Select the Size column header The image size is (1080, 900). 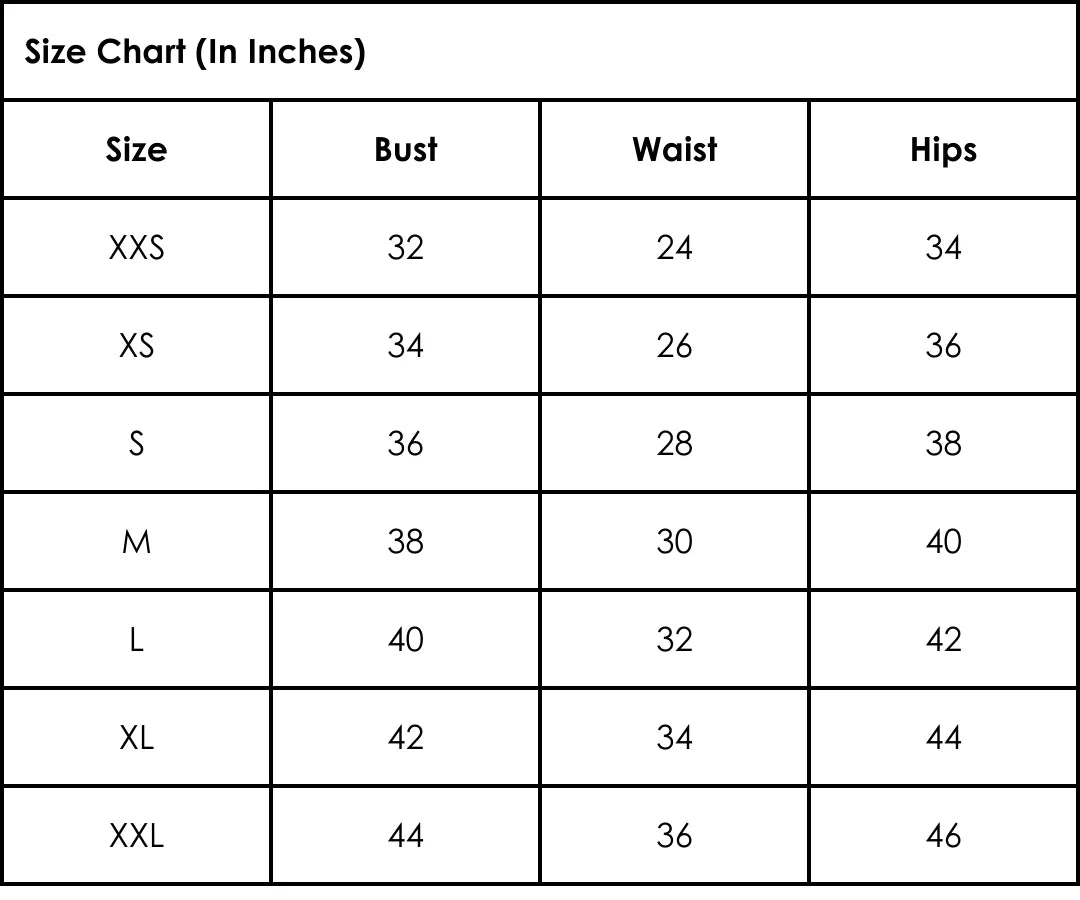coord(136,149)
